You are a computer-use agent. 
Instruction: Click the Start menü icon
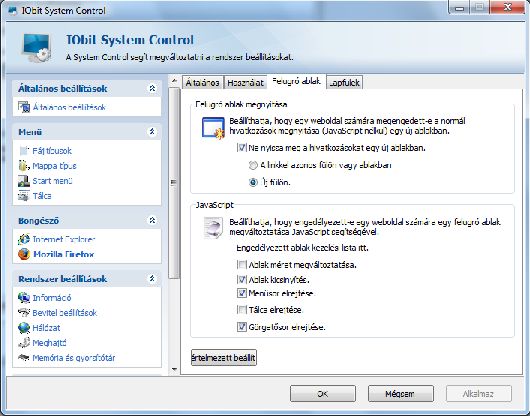pyautogui.click(x=24, y=181)
